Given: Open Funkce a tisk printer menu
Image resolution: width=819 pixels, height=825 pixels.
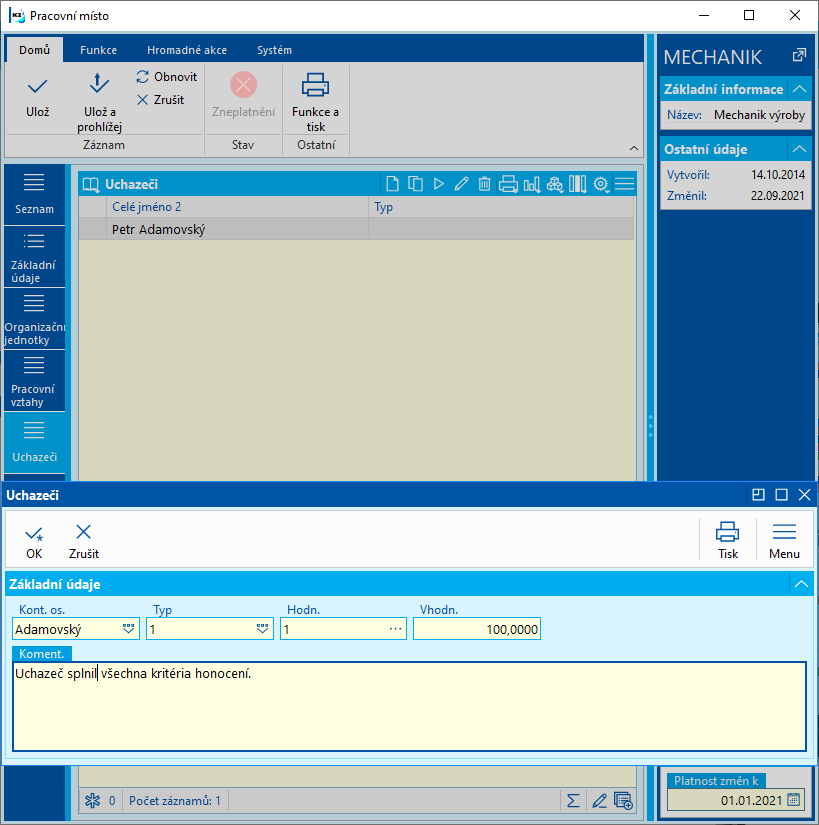Looking at the screenshot, I should (316, 103).
